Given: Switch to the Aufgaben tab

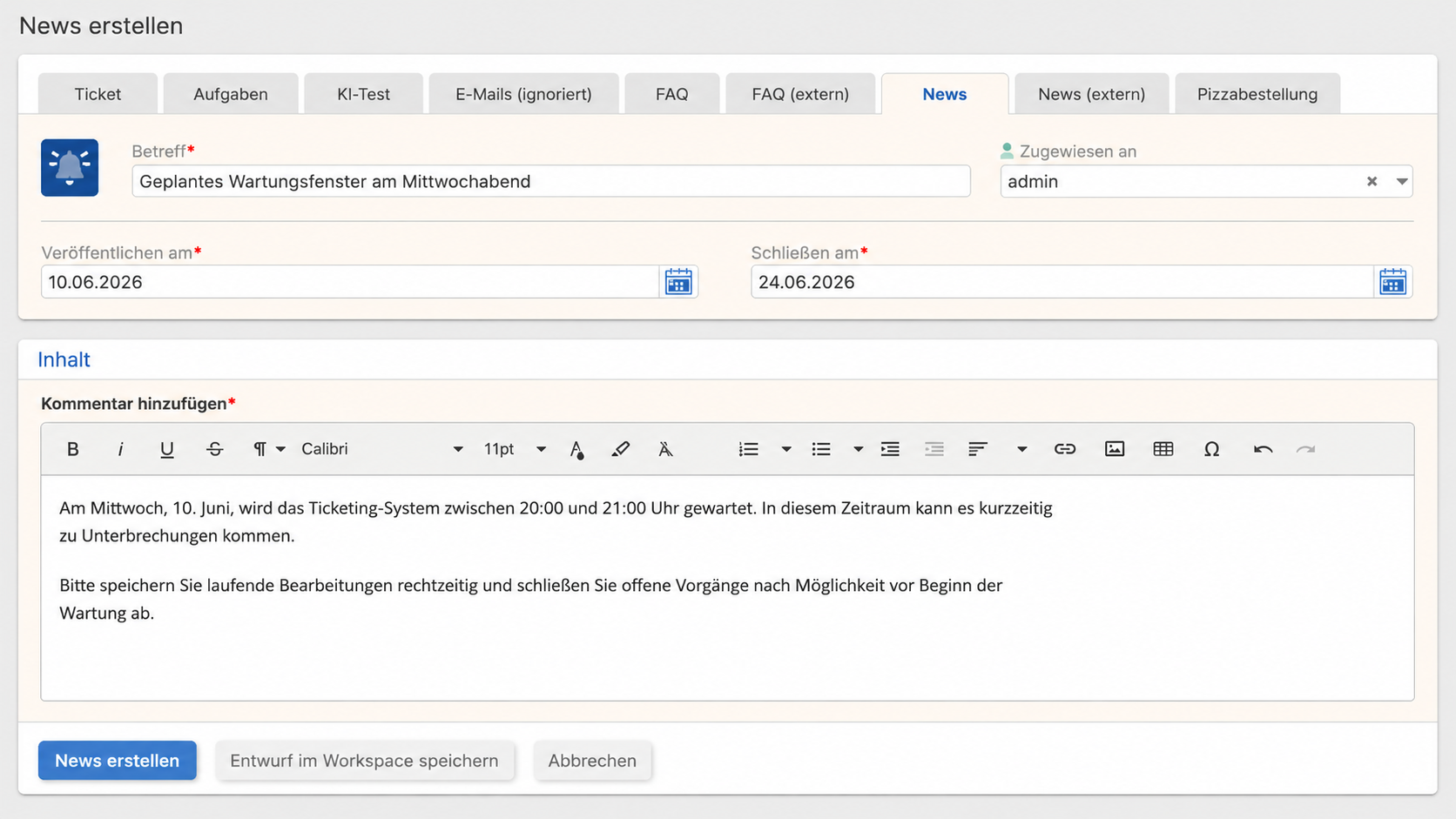Looking at the screenshot, I should click(231, 94).
